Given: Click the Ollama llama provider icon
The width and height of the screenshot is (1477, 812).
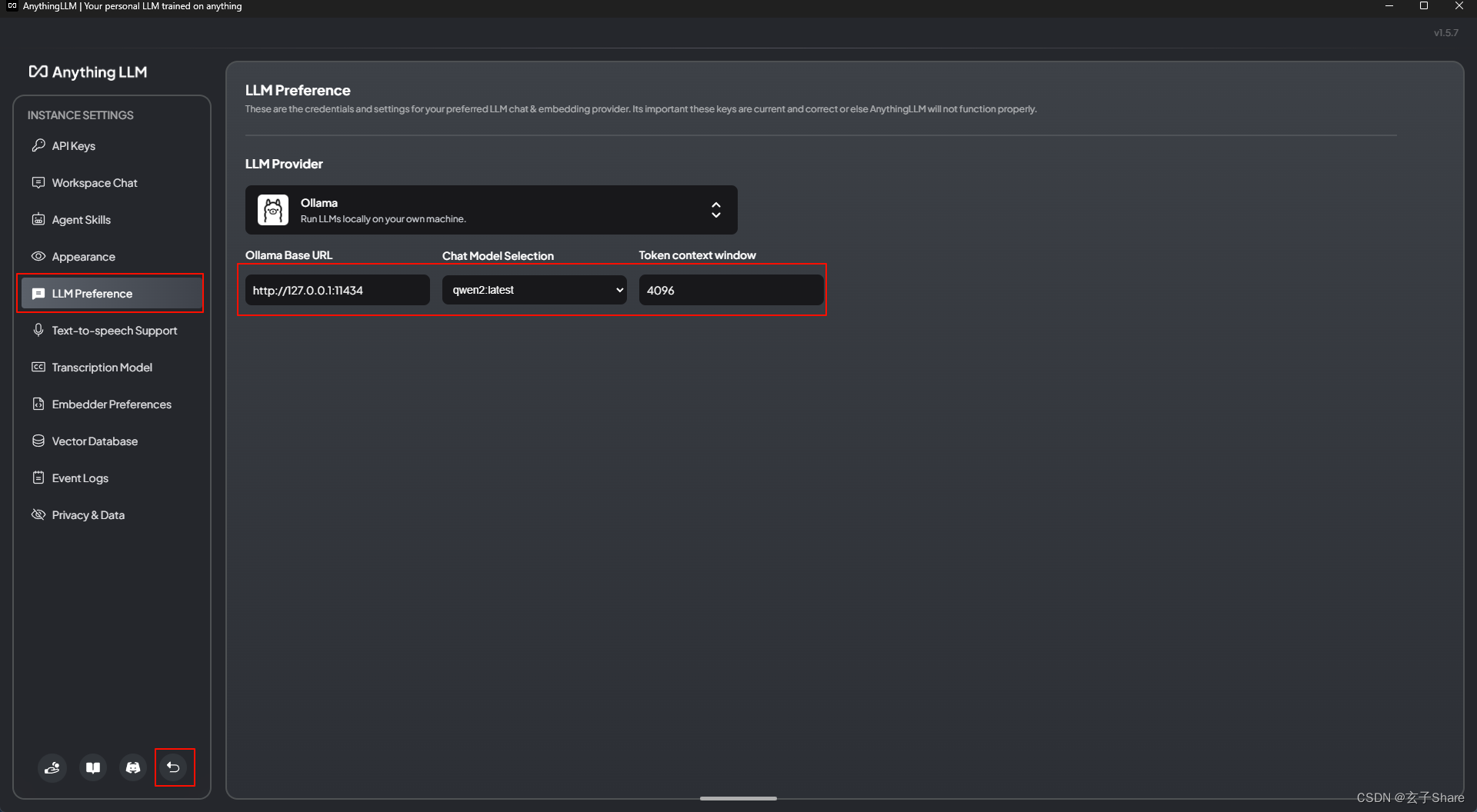Looking at the screenshot, I should point(273,210).
